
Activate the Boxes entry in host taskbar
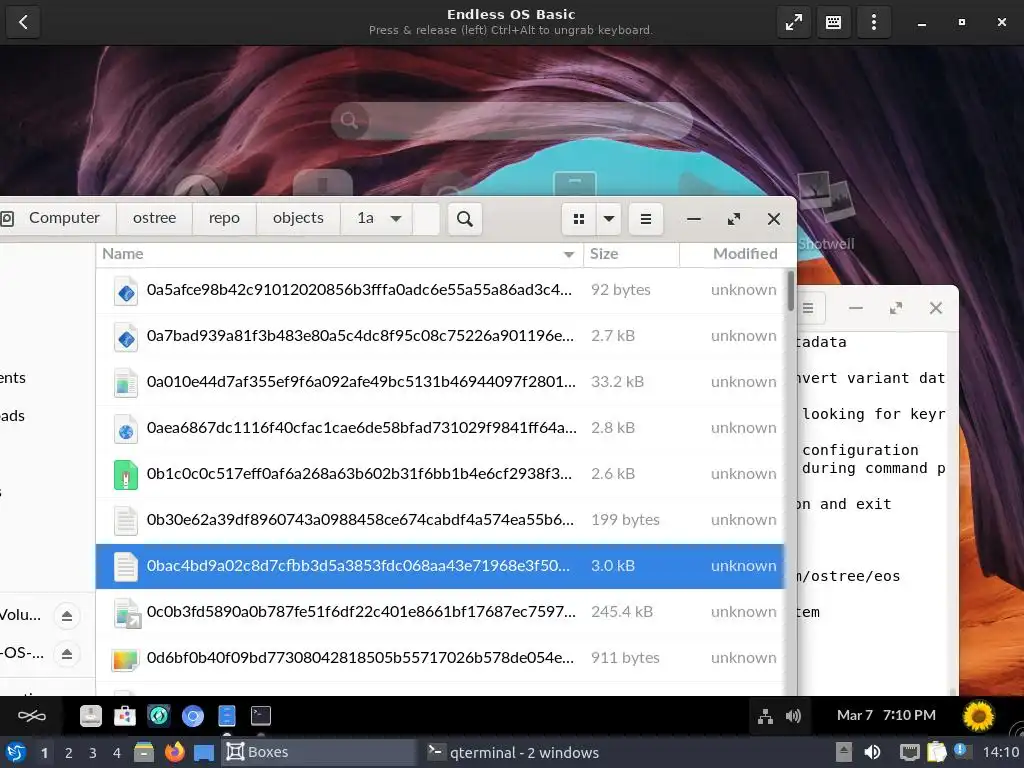pyautogui.click(x=319, y=752)
